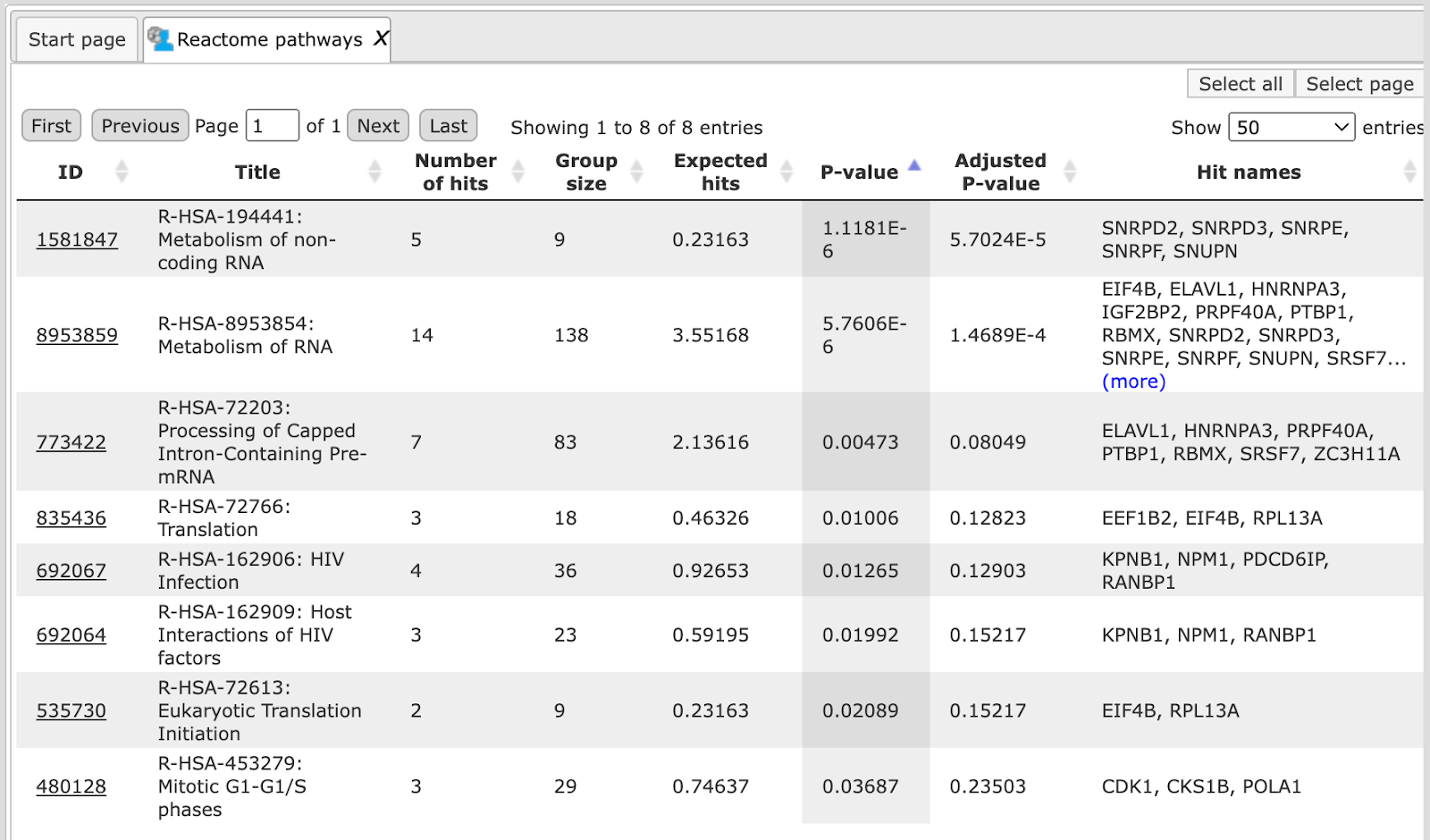Screen dimensions: 1430x840
Task: Close the Reactome pathways tab
Action: pyautogui.click(x=381, y=38)
